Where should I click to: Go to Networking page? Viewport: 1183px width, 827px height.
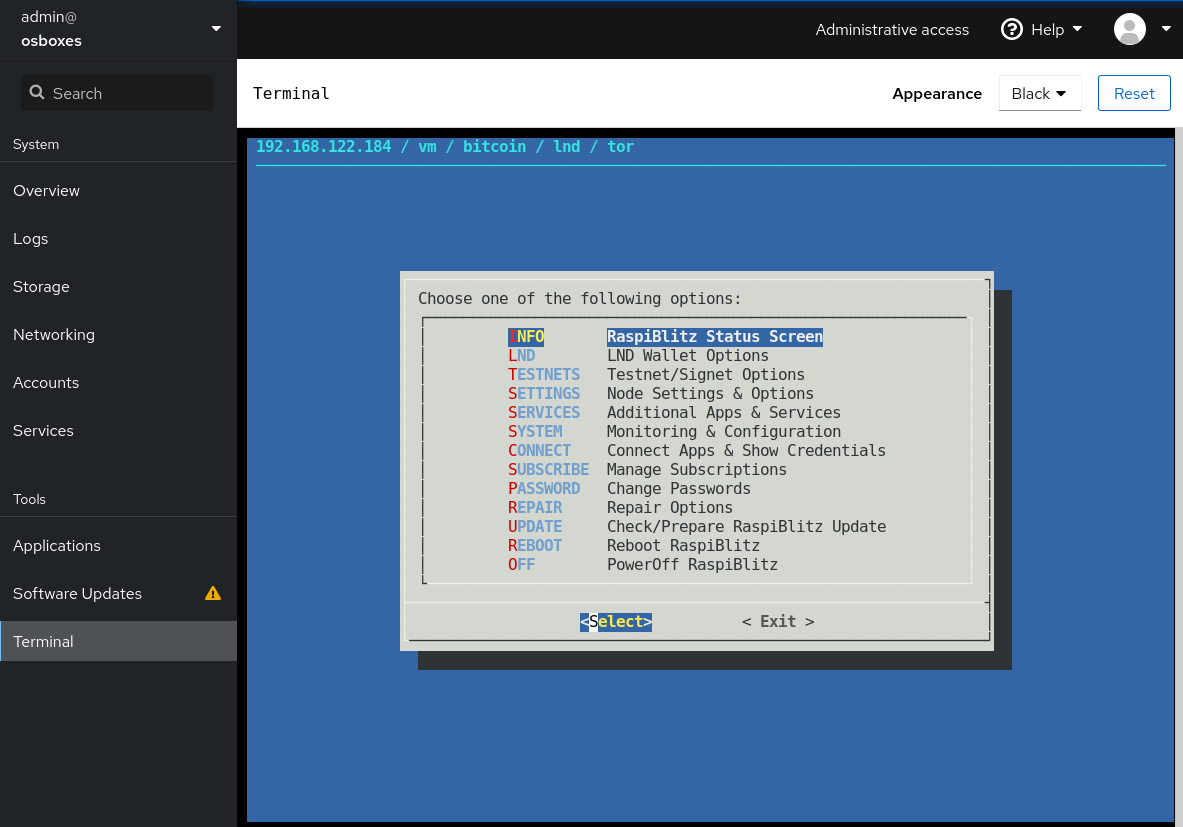point(118,334)
